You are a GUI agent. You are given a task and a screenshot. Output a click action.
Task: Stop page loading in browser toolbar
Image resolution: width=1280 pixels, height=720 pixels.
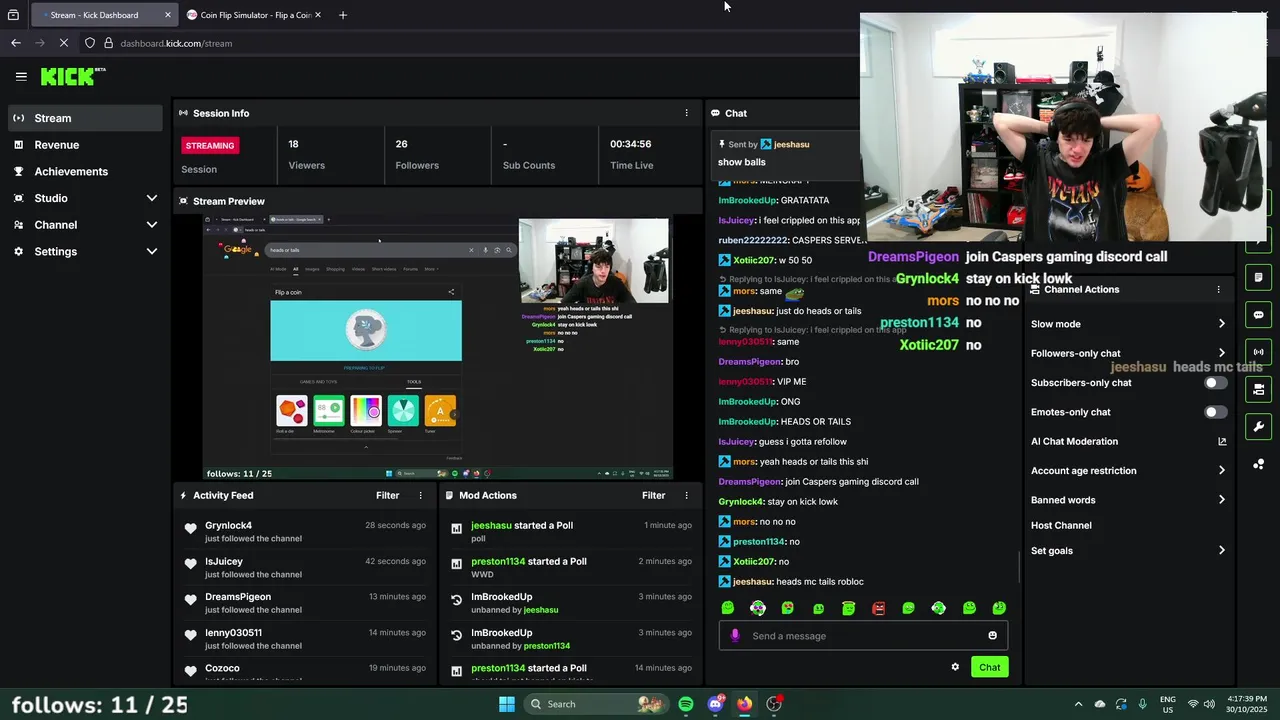[63, 43]
